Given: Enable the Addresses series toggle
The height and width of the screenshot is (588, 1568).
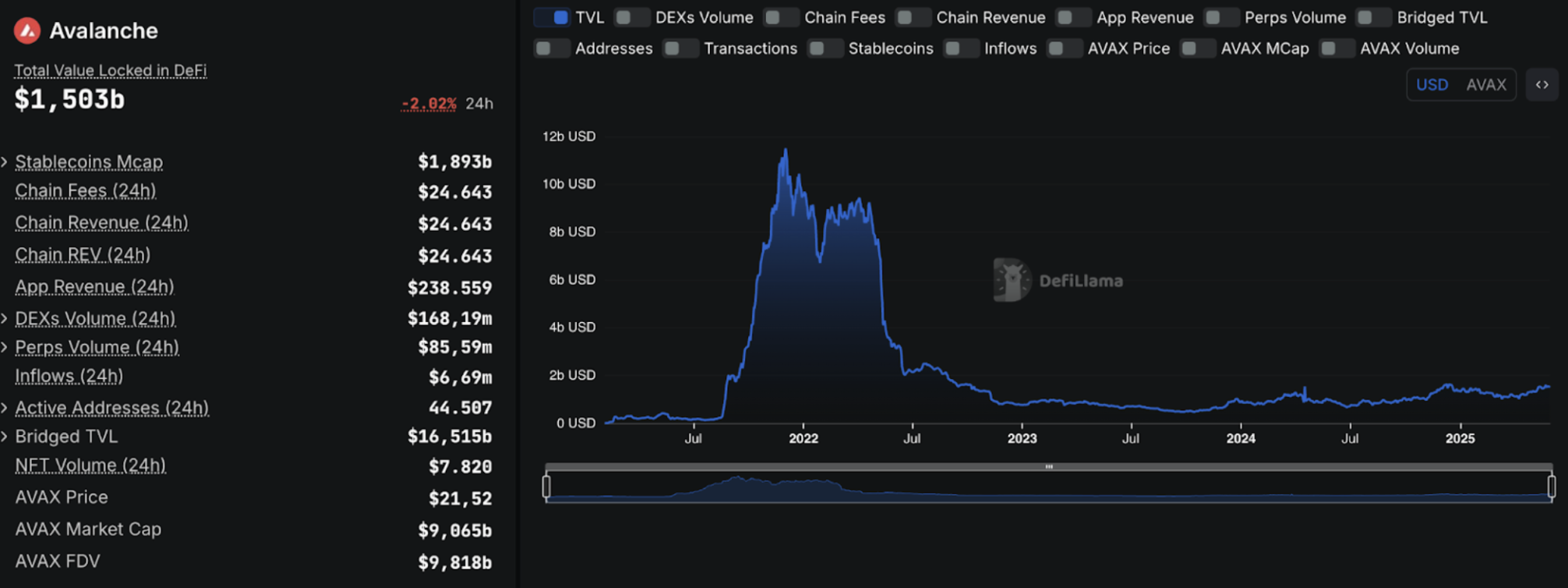Looking at the screenshot, I should [552, 48].
